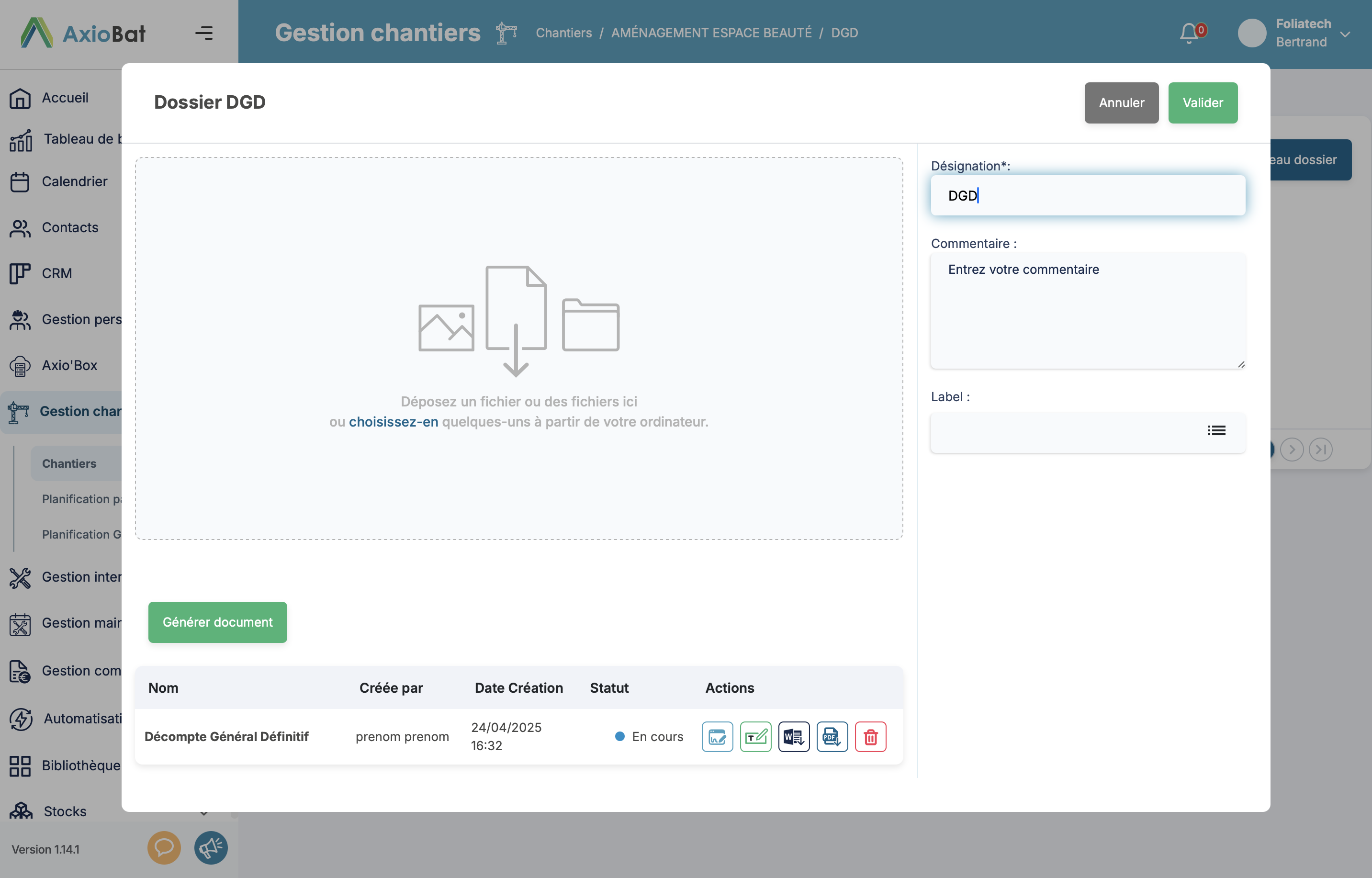This screenshot has height=878, width=1372.
Task: Focus the Commentaire text area
Action: click(1087, 311)
